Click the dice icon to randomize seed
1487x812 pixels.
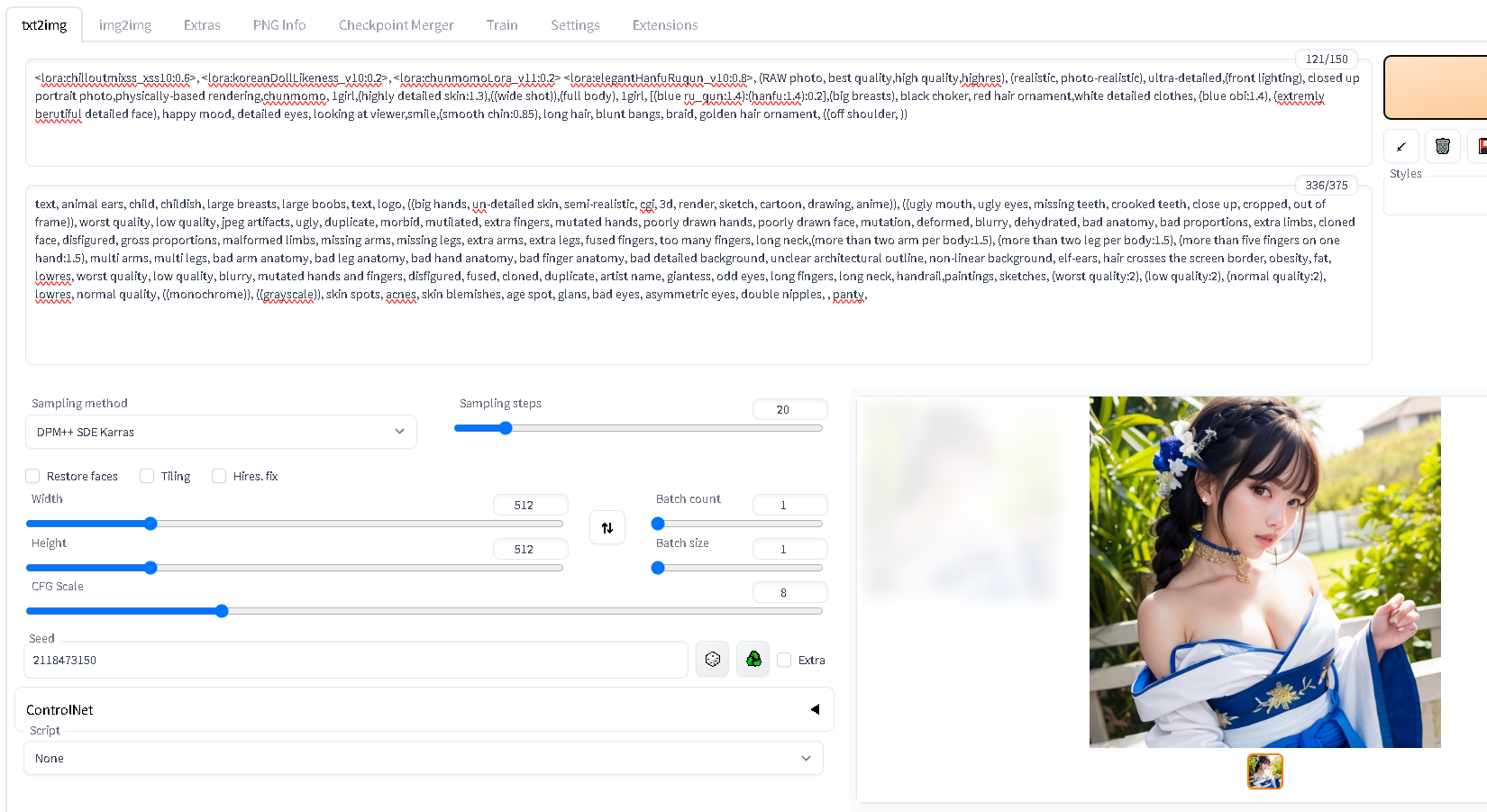(713, 660)
